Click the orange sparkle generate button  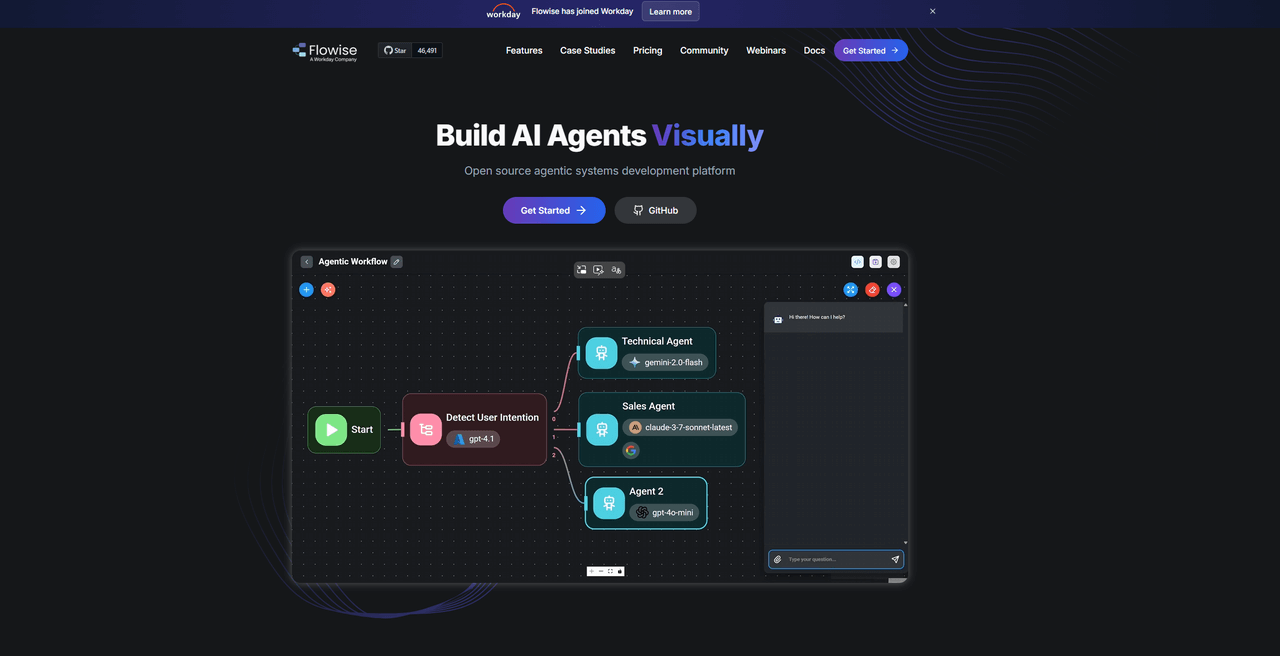point(328,290)
